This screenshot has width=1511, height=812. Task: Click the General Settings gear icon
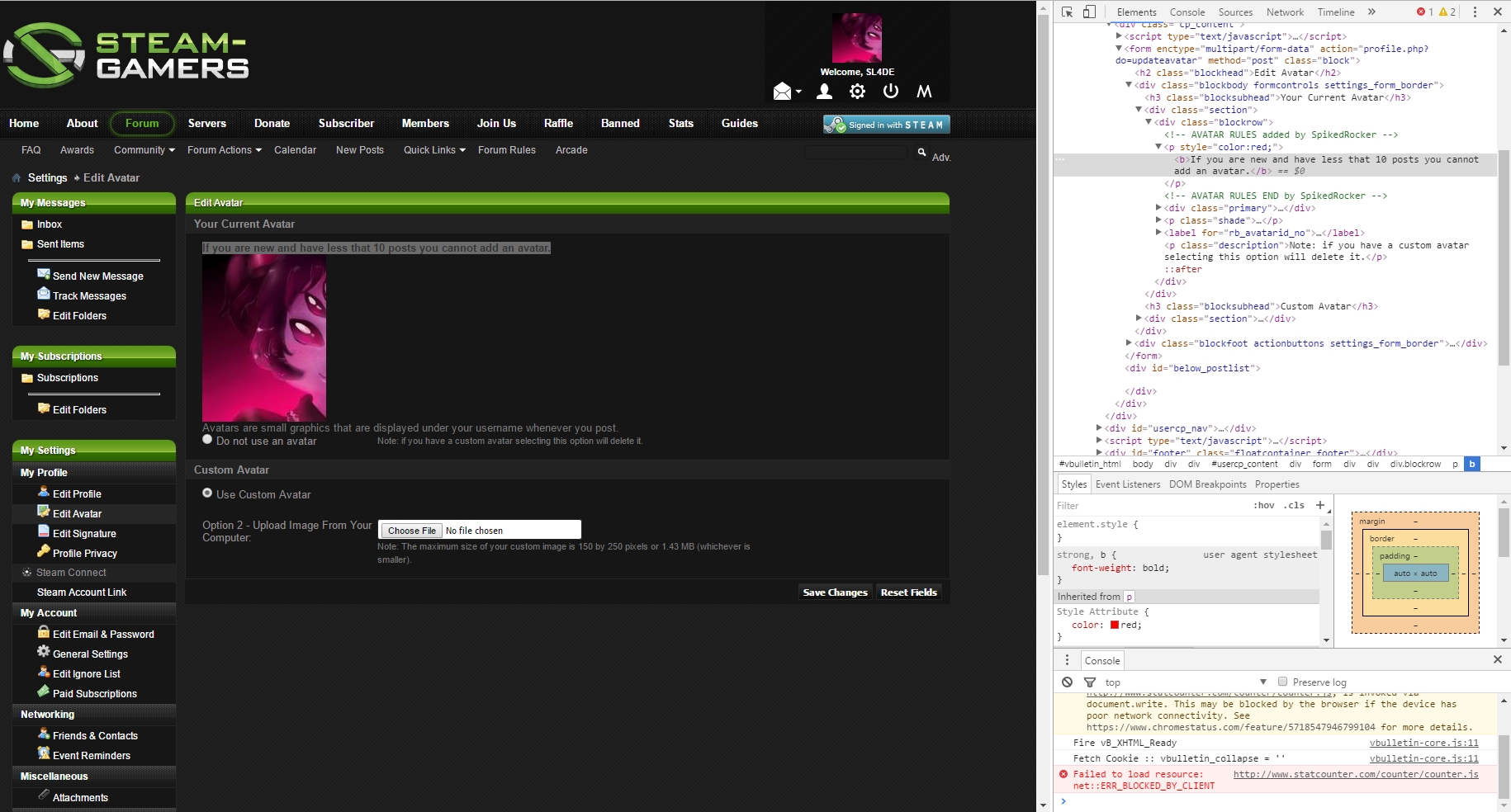pyautogui.click(x=44, y=652)
